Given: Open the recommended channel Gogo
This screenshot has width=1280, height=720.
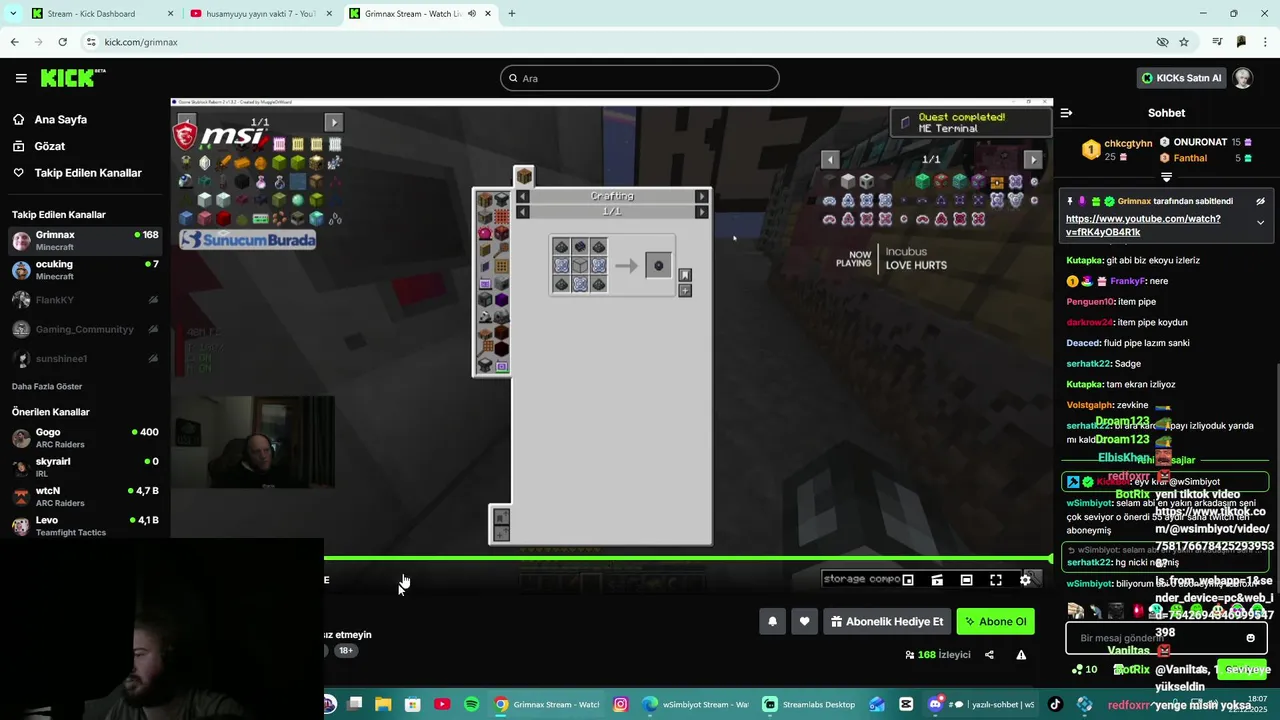Looking at the screenshot, I should click(x=85, y=438).
